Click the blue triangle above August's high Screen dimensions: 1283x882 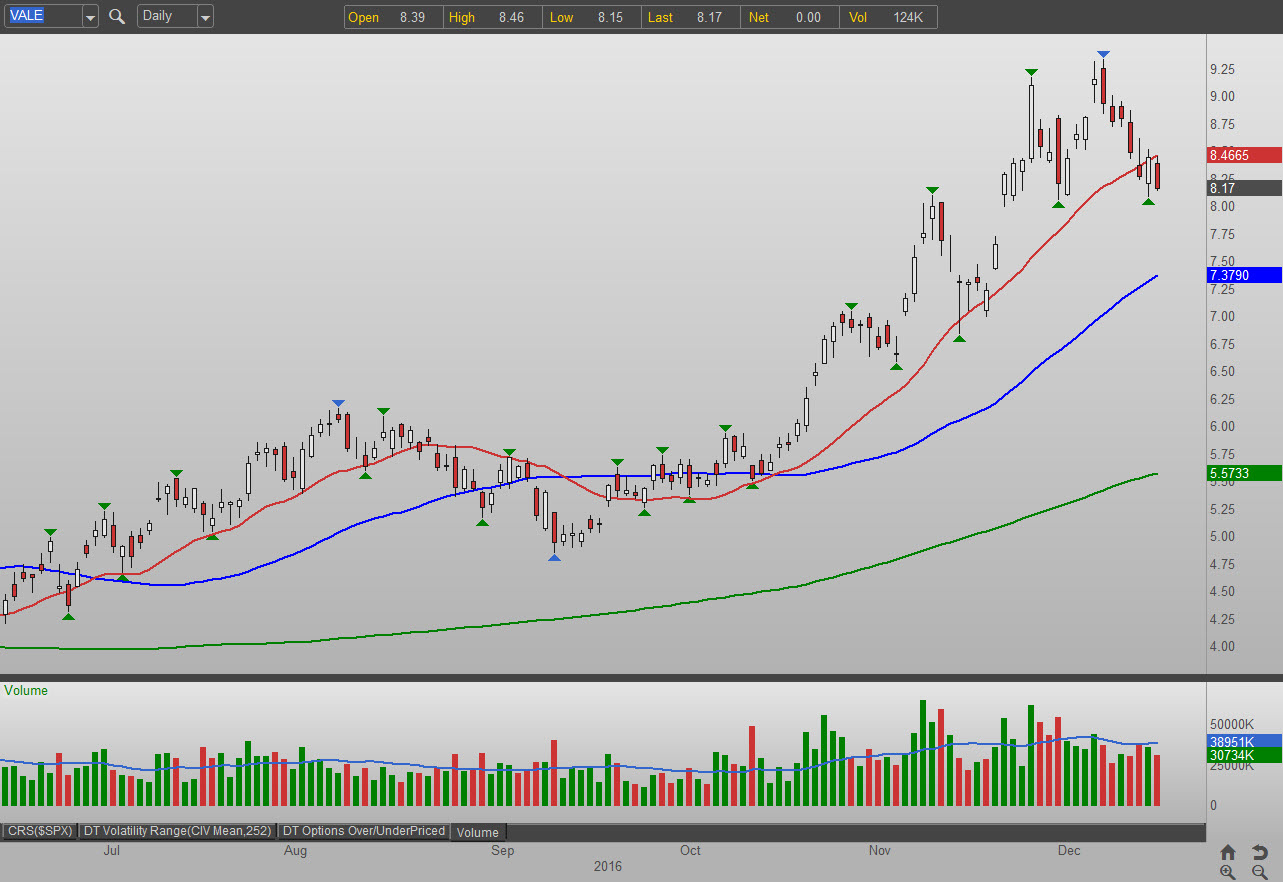coord(339,403)
